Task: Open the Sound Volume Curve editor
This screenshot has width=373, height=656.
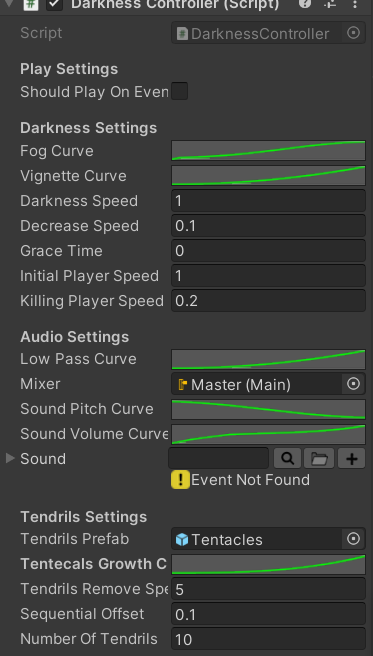Action: [x=268, y=434]
